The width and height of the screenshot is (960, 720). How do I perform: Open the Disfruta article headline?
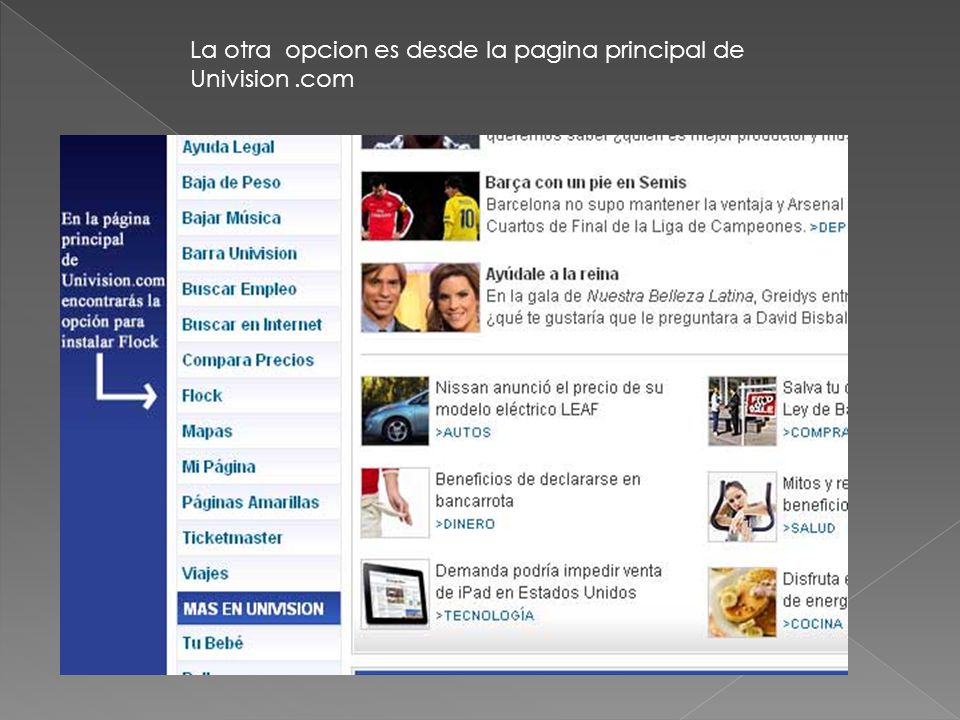tap(815, 590)
